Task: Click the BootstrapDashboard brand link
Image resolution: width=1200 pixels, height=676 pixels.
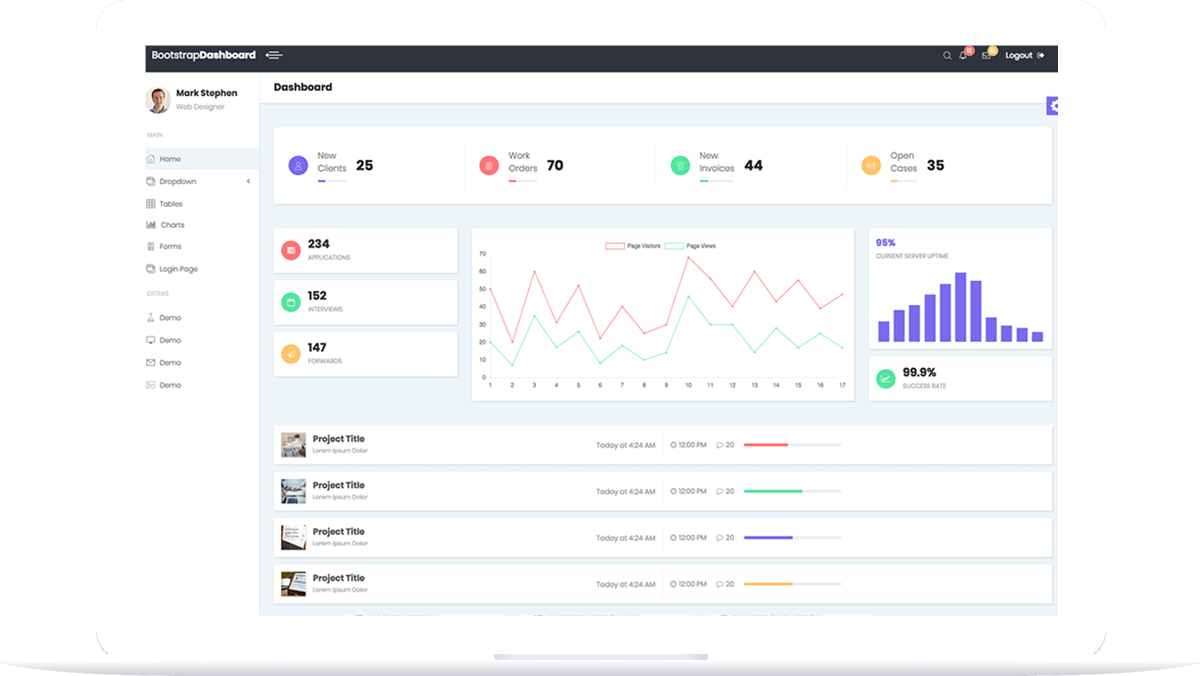Action: pyautogui.click(x=203, y=55)
